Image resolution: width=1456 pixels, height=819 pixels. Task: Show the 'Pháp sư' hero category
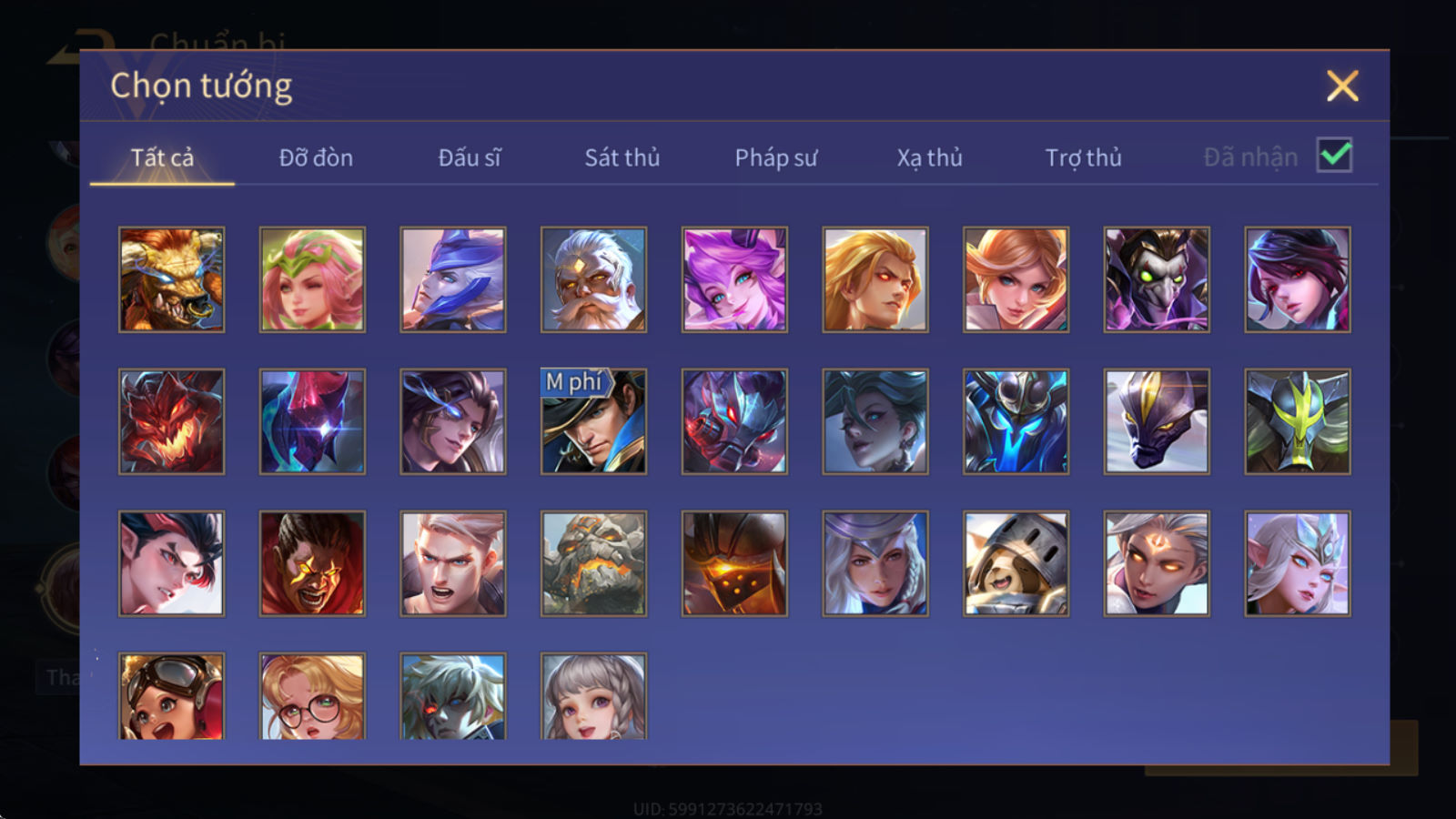pyautogui.click(x=776, y=157)
